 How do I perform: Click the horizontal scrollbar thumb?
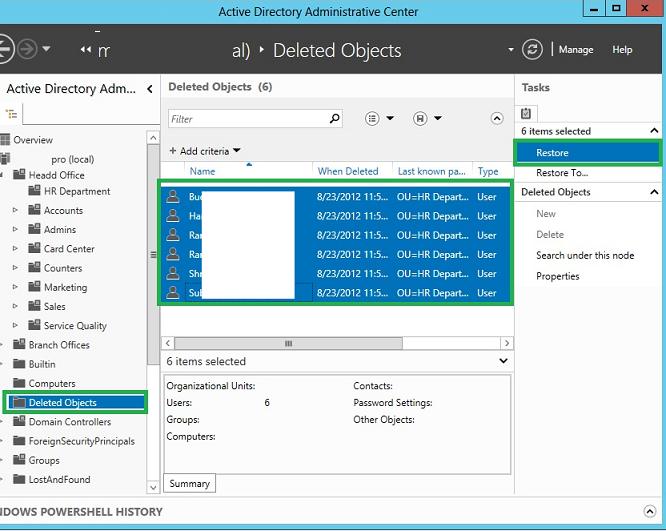click(288, 343)
